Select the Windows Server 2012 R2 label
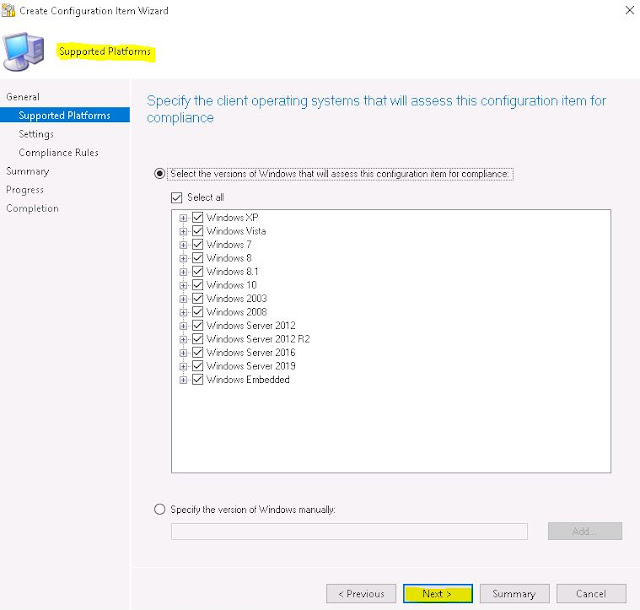640x610 pixels. 258,339
